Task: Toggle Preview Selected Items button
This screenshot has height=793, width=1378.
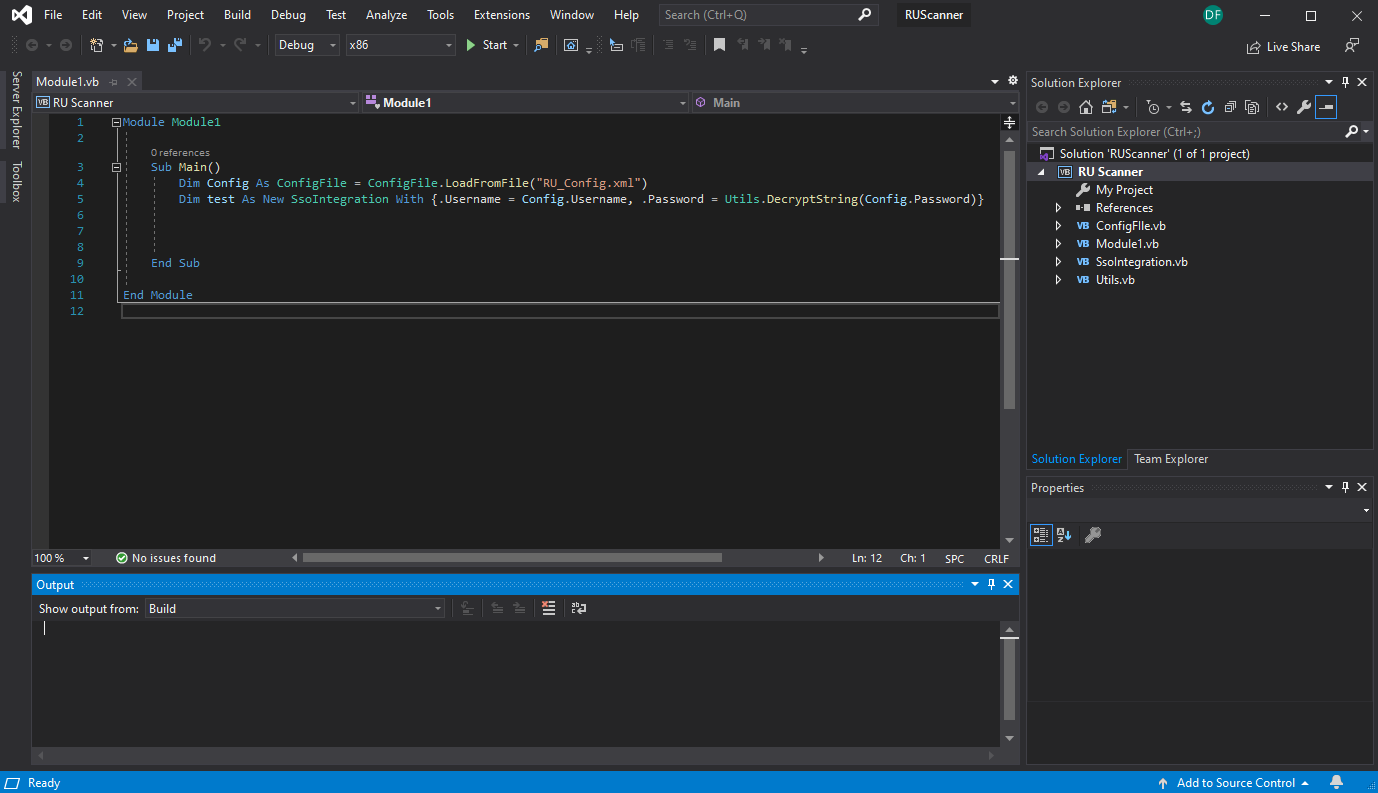Action: pos(1325,107)
